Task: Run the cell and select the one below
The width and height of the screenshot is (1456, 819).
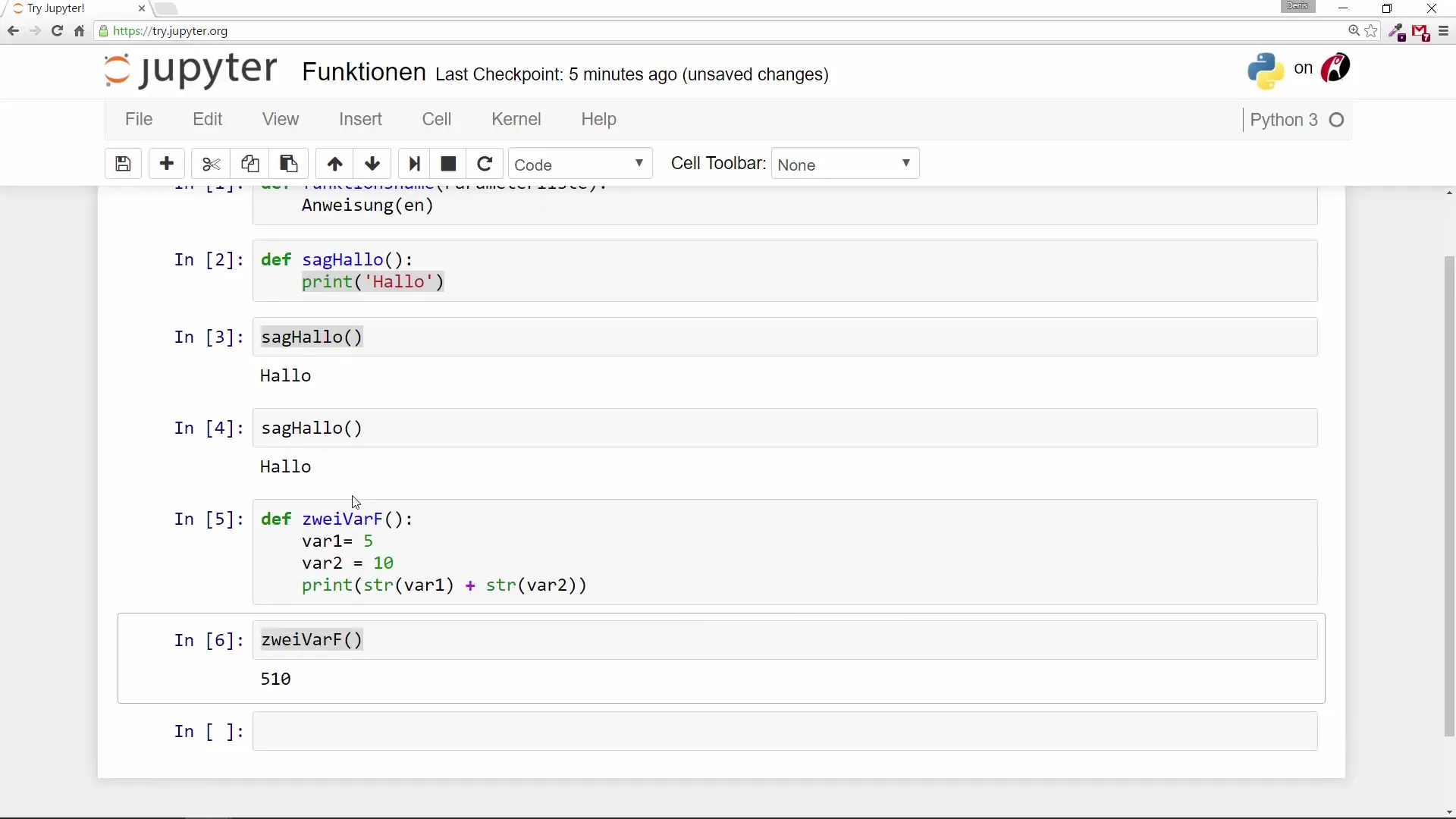Action: (x=414, y=164)
